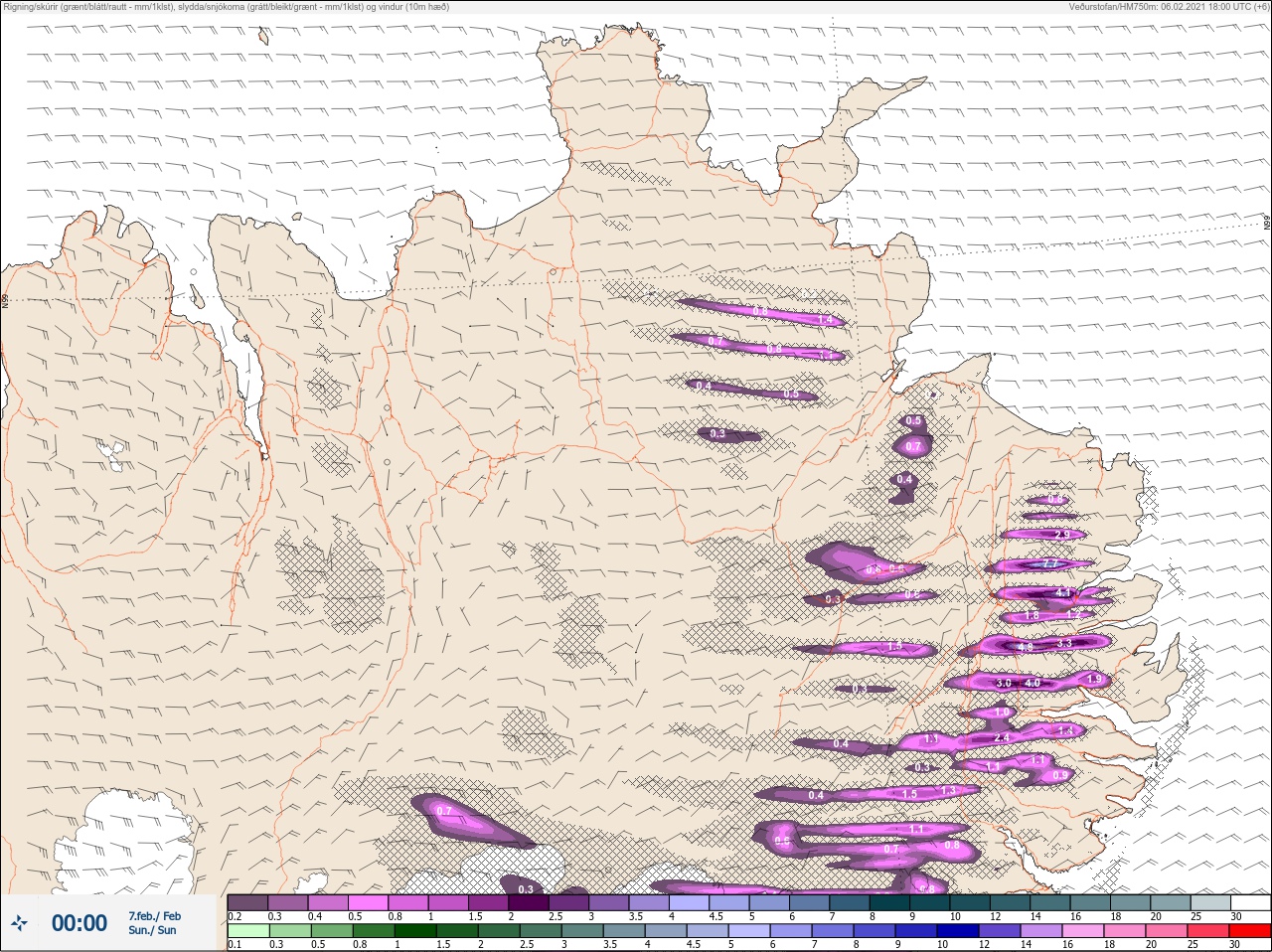The width and height of the screenshot is (1272, 952).
Task: Click the '2.9' precipitation value on the map
Action: pyautogui.click(x=1062, y=535)
